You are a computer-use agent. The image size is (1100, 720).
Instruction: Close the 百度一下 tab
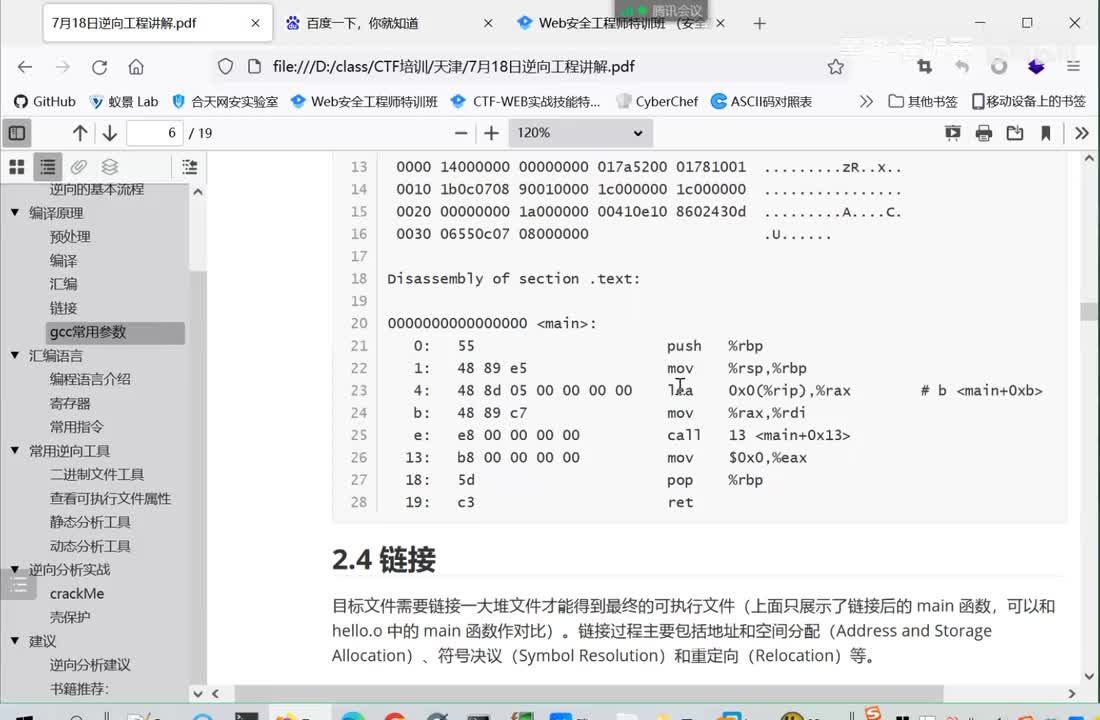tap(488, 23)
